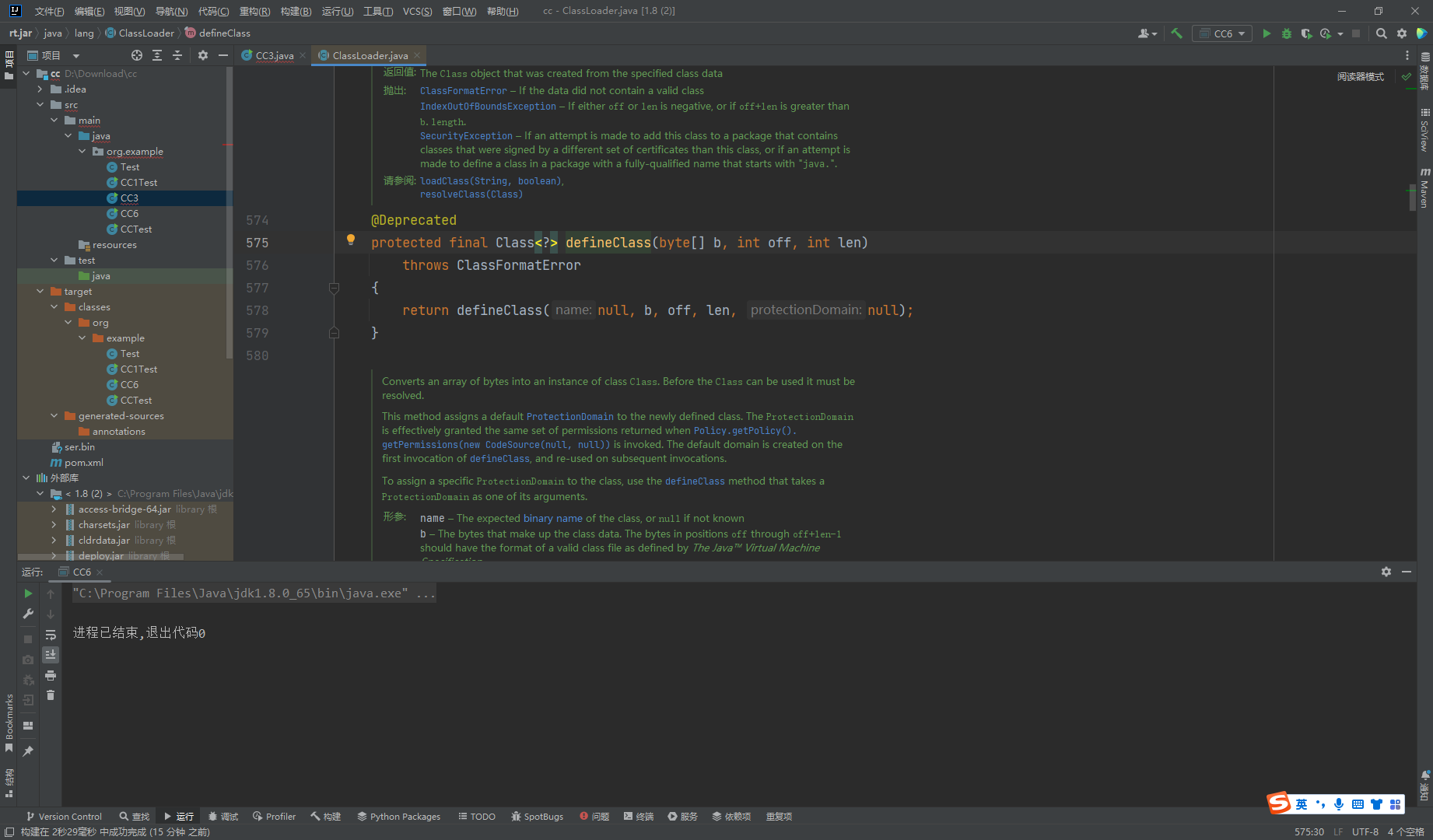The height and width of the screenshot is (840, 1433).
Task: Click the green checkmark inspection indicator
Action: click(x=1407, y=76)
